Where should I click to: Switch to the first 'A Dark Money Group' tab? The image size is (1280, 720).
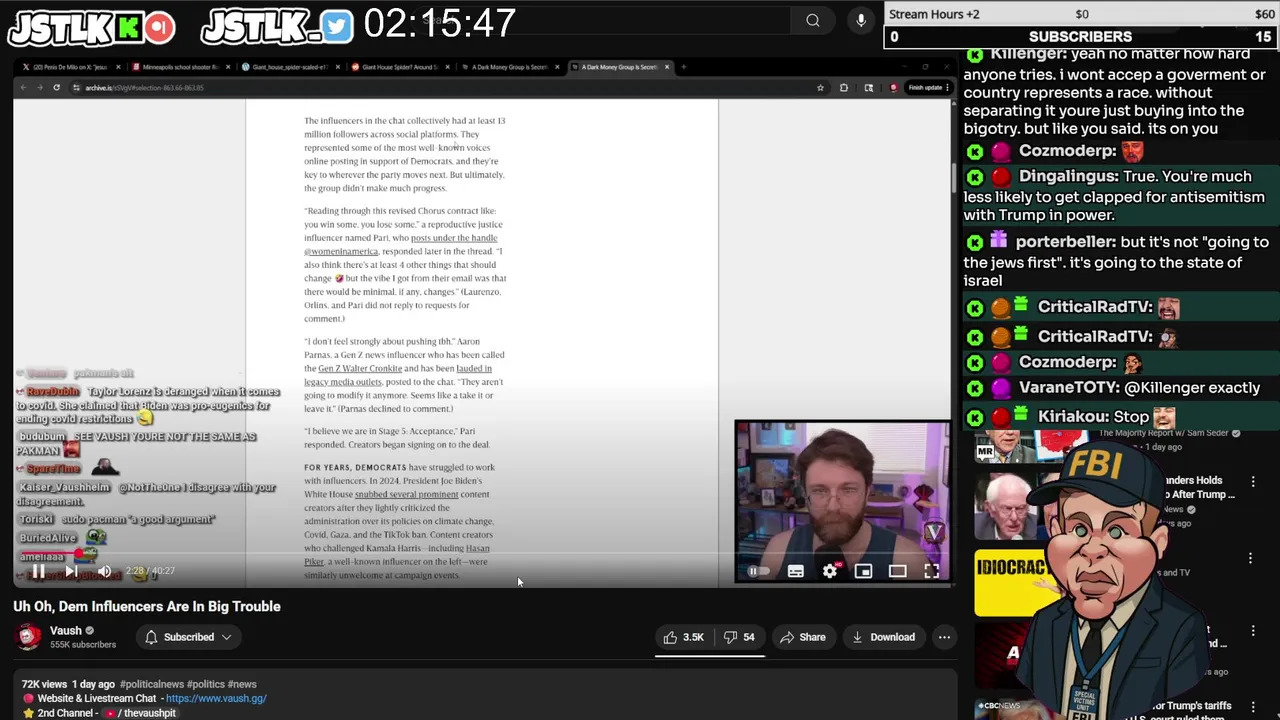[x=511, y=67]
